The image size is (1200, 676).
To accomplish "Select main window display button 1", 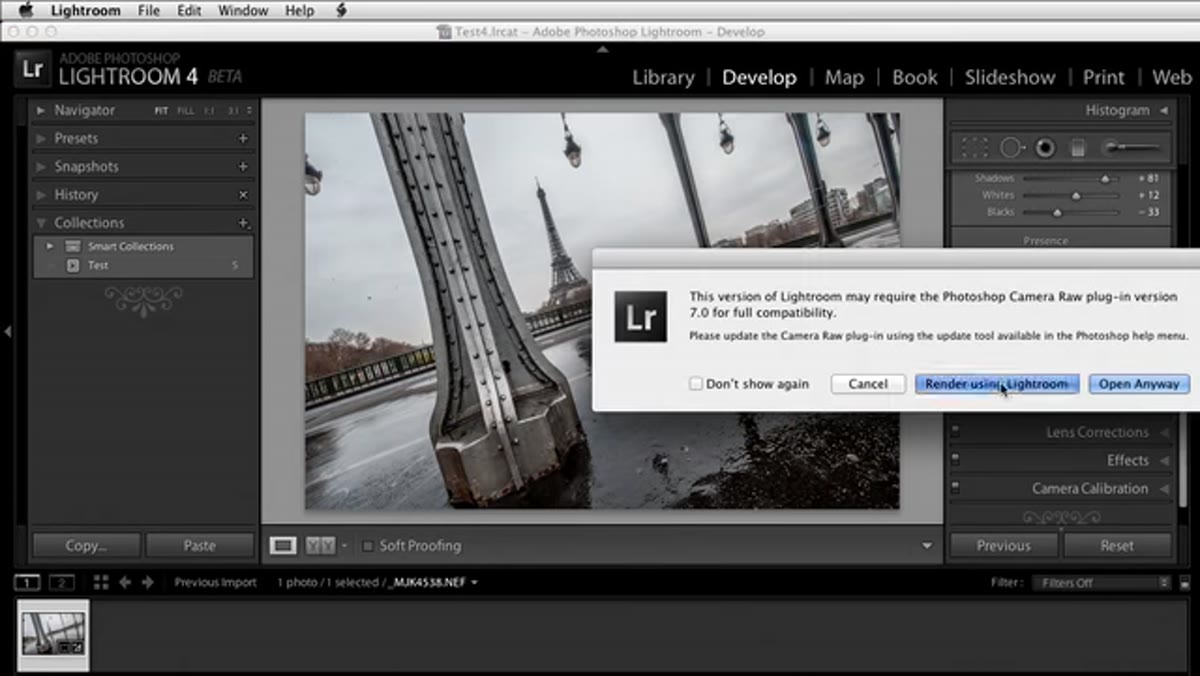I will click(x=28, y=582).
